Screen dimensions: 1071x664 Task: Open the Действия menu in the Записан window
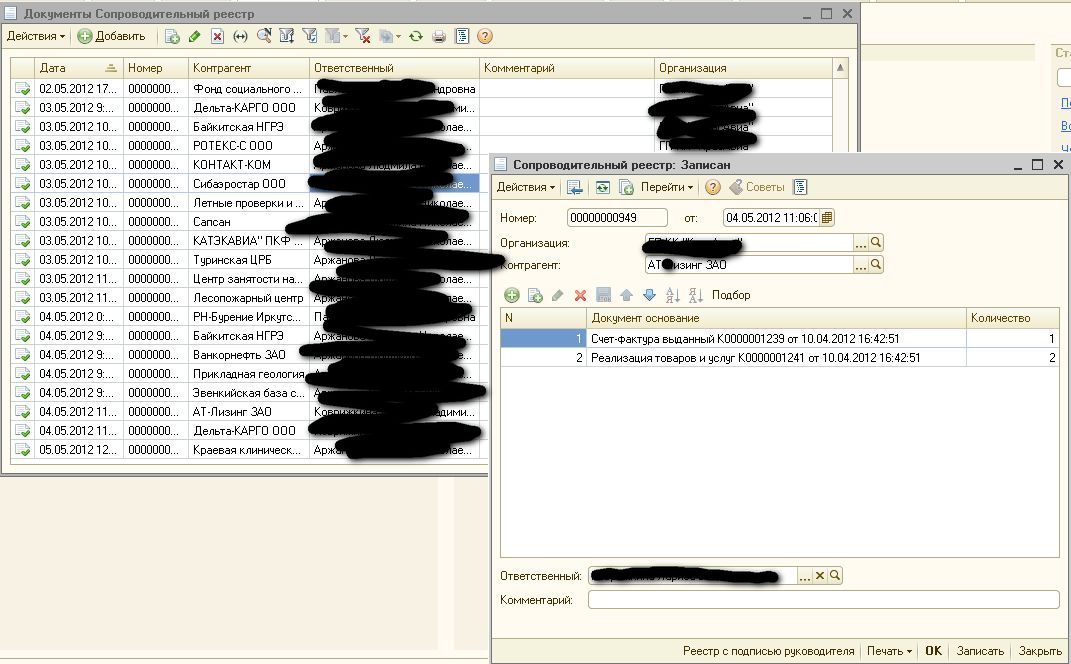pyautogui.click(x=526, y=187)
